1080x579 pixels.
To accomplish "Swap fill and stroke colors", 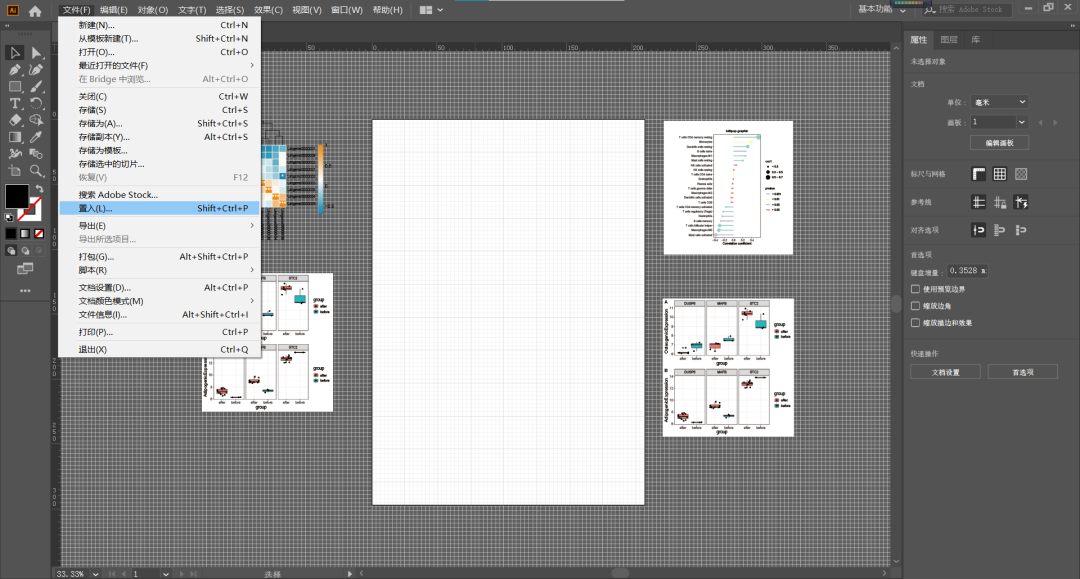I will [x=39, y=189].
